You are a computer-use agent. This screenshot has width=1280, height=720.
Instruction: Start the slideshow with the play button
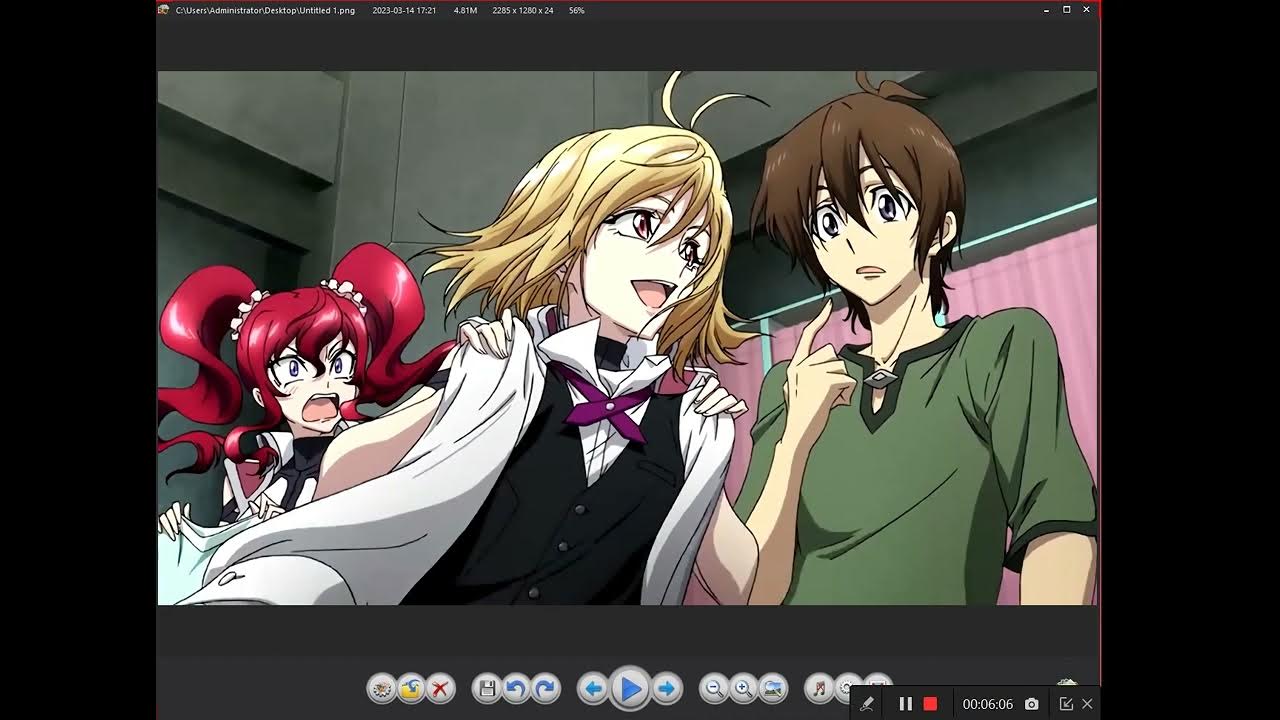[630, 688]
